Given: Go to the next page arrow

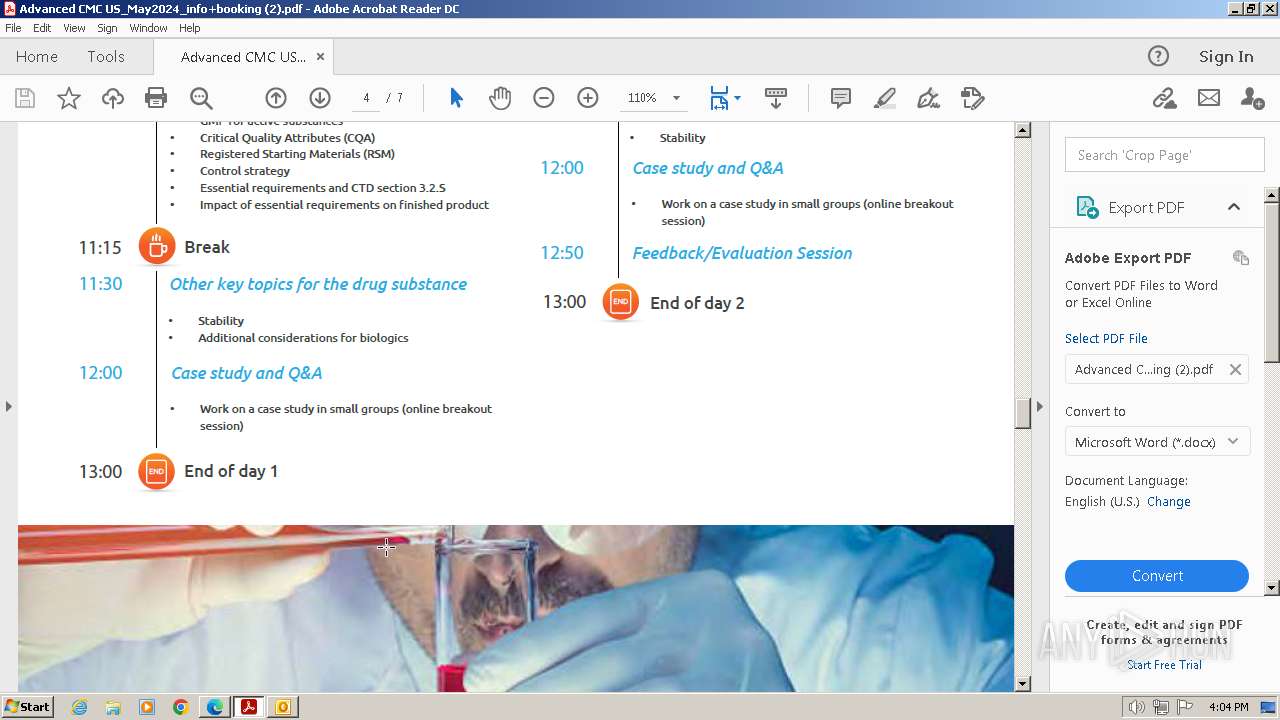Looking at the screenshot, I should point(320,98).
